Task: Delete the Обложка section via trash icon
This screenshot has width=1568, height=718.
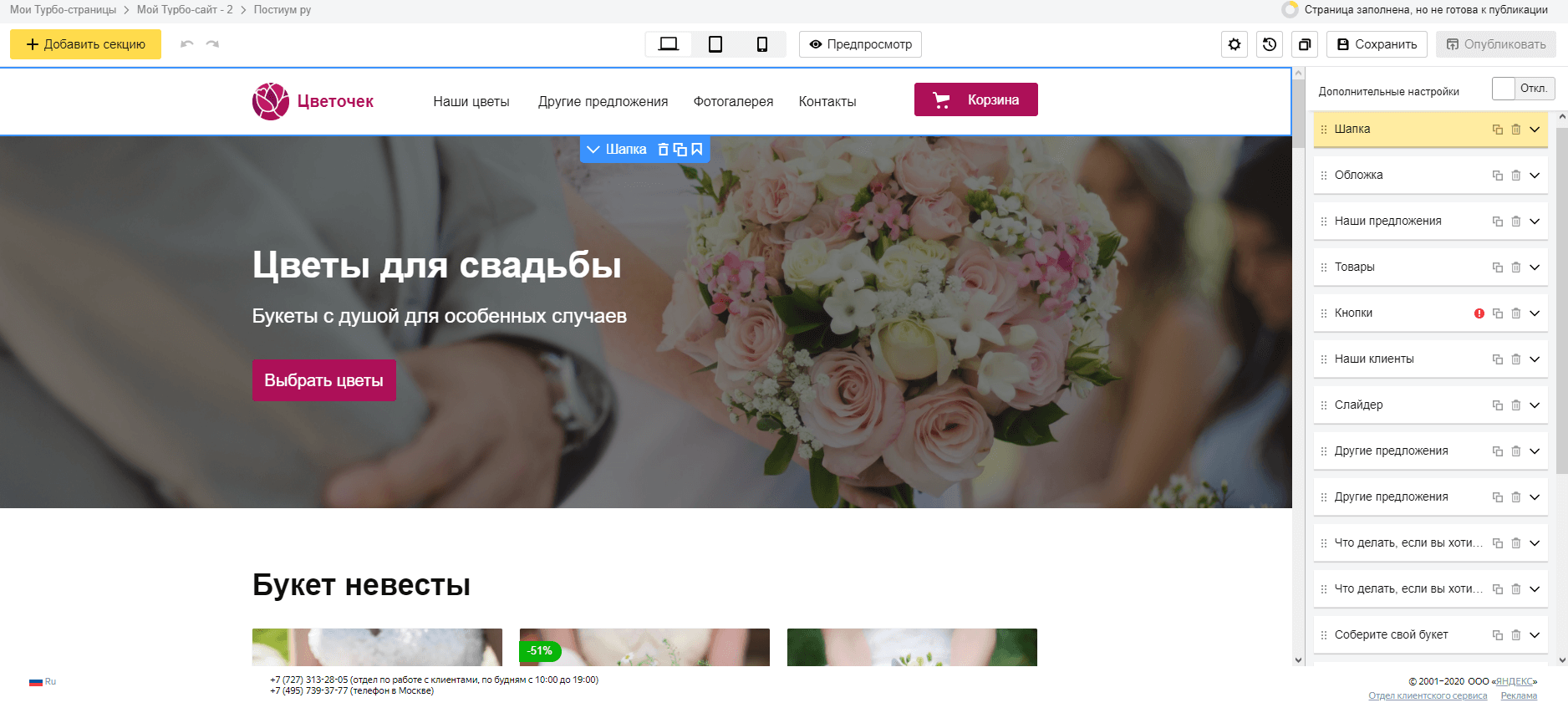Action: click(1516, 176)
